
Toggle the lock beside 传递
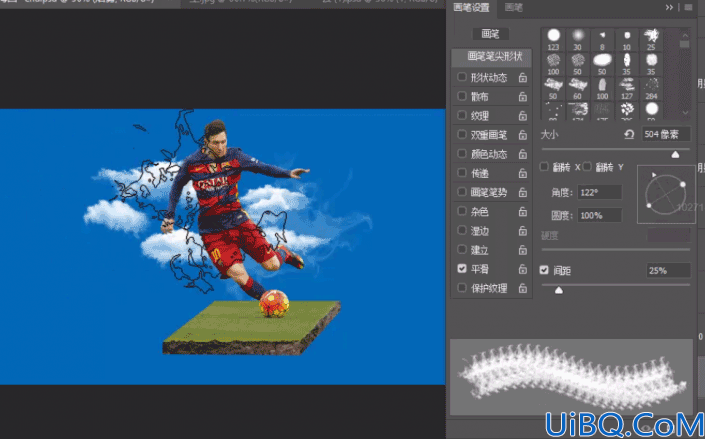522,173
